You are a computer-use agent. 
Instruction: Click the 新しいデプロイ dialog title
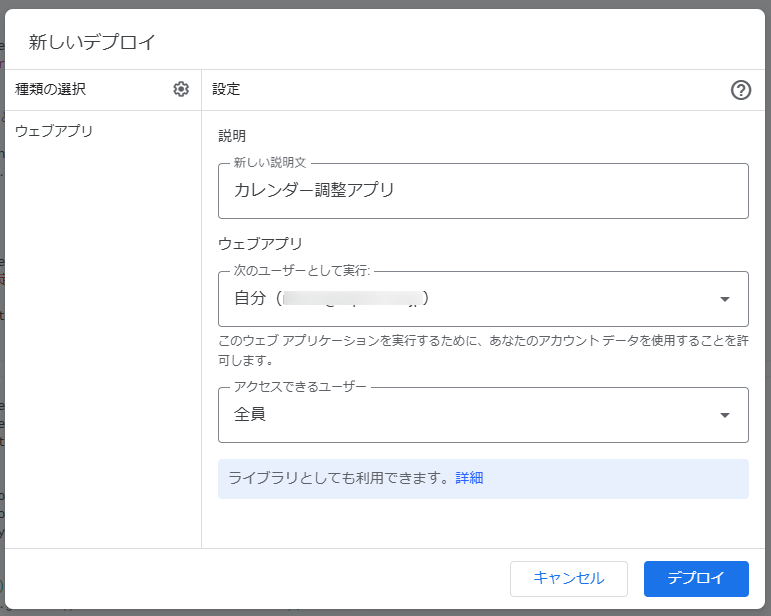point(92,42)
